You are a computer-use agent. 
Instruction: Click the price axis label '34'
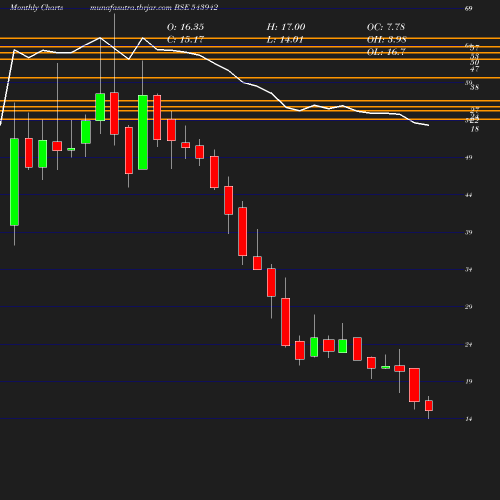click(469, 269)
